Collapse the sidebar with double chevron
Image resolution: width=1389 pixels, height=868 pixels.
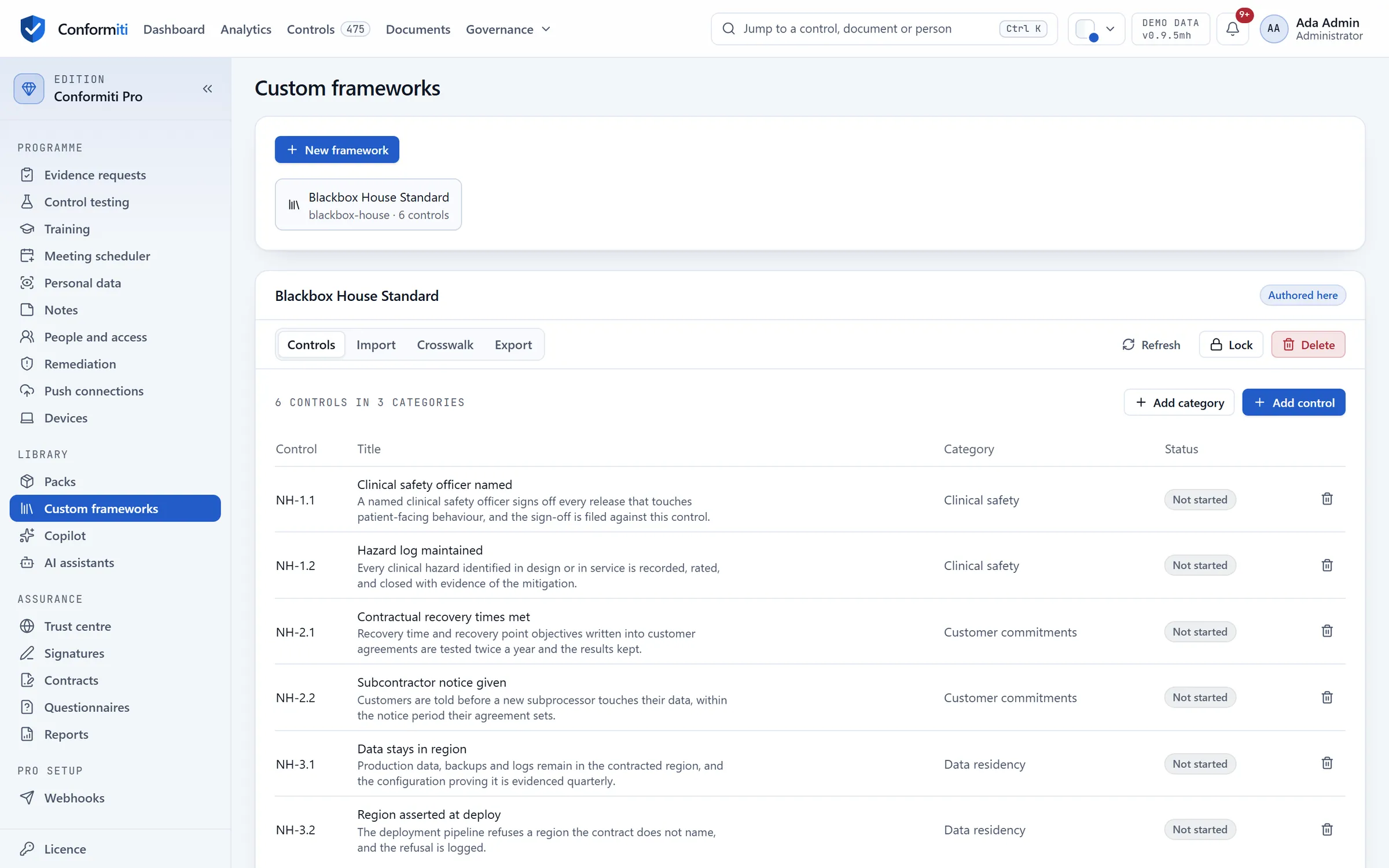point(207,89)
